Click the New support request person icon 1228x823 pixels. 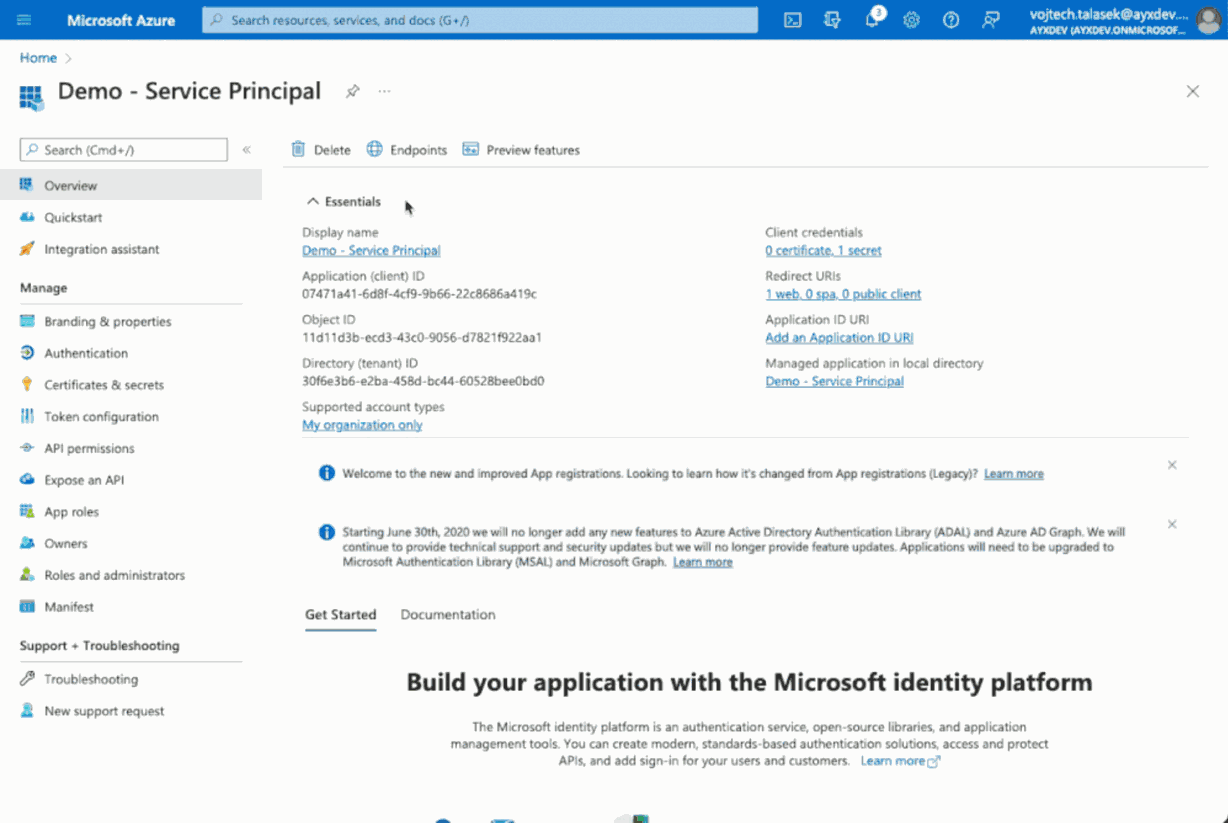click(x=27, y=711)
